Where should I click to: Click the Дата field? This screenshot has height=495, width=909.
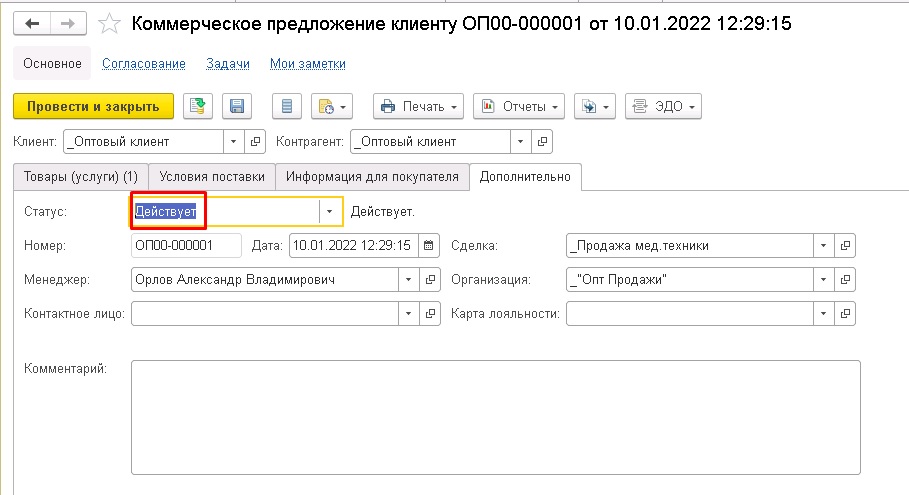tap(354, 246)
